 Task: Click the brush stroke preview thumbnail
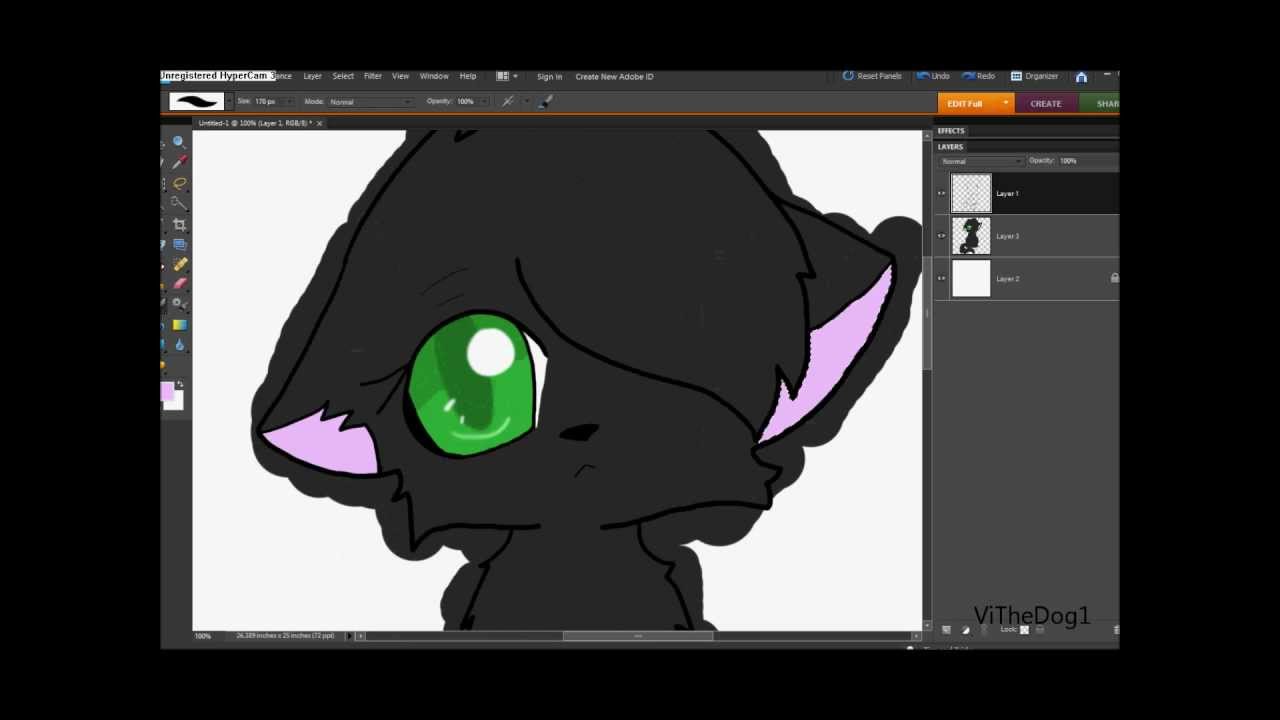[196, 101]
